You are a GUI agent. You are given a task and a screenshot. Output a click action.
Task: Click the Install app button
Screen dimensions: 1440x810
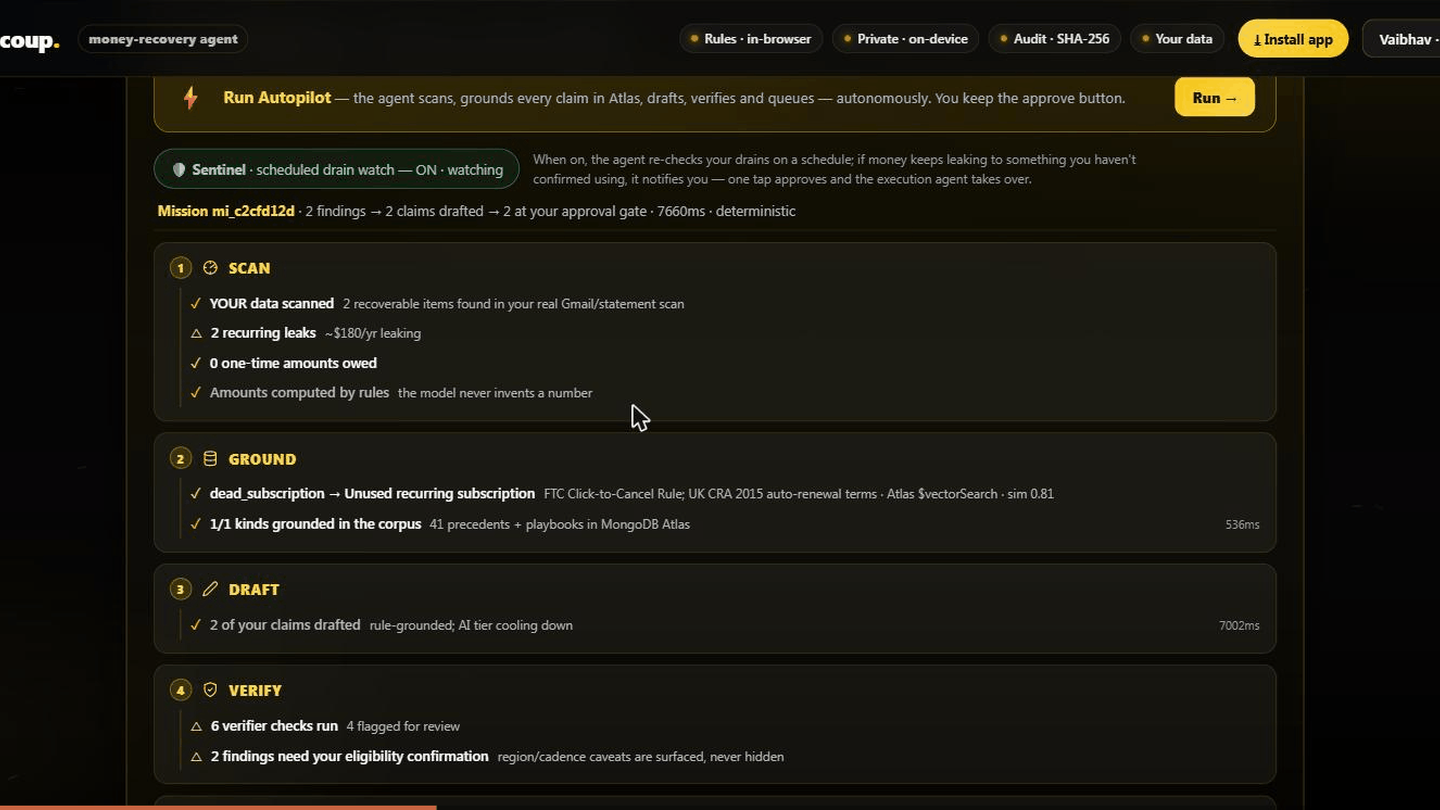pyautogui.click(x=1293, y=39)
